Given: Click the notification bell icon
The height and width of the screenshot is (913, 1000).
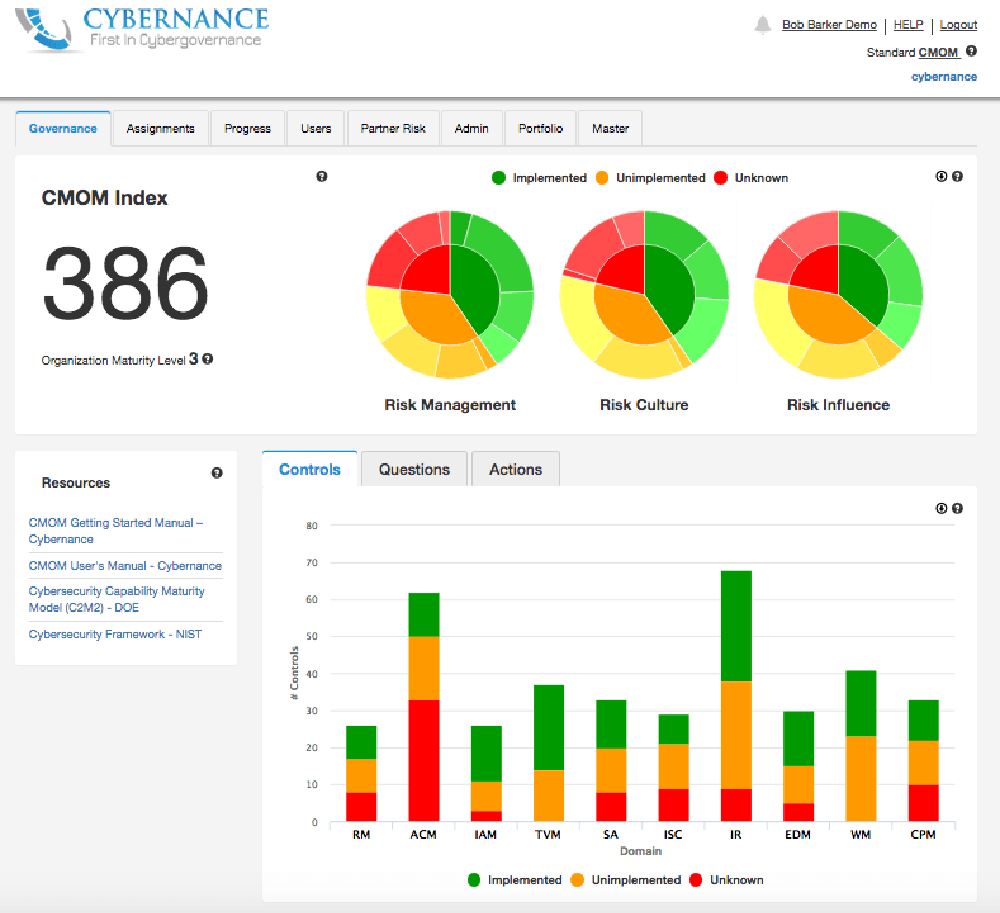Looking at the screenshot, I should 762,25.
